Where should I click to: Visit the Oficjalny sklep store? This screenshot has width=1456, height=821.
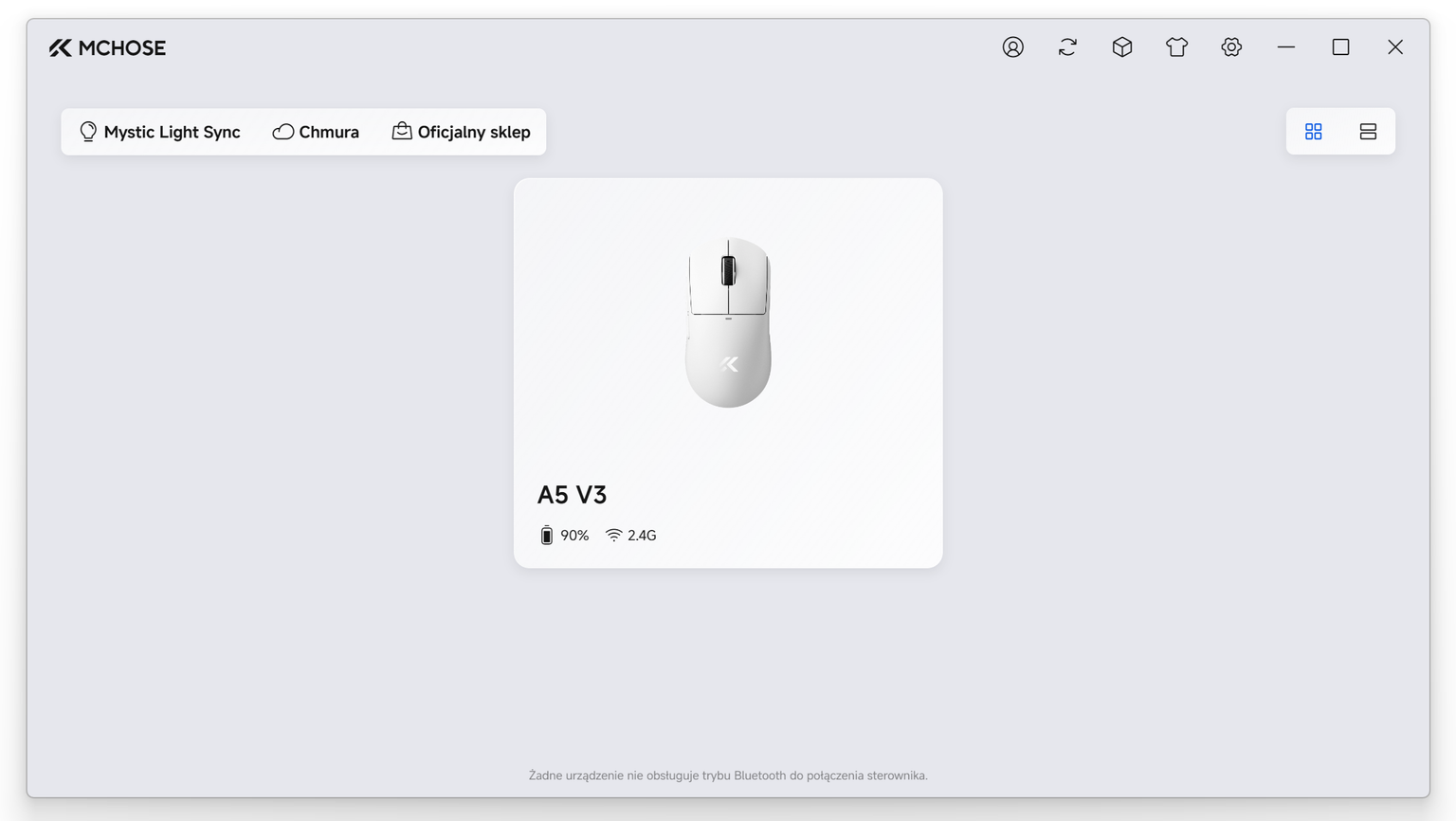coord(462,132)
